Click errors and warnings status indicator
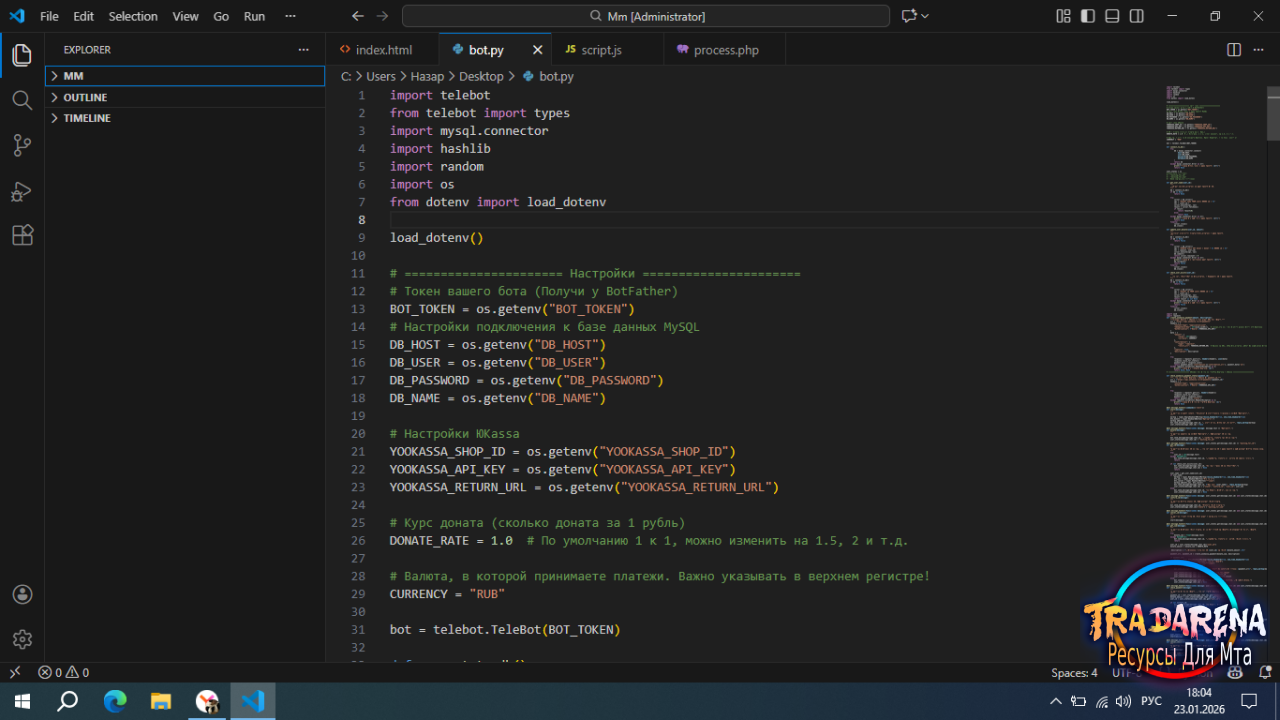Viewport: 1280px width, 720px height. click(x=64, y=673)
